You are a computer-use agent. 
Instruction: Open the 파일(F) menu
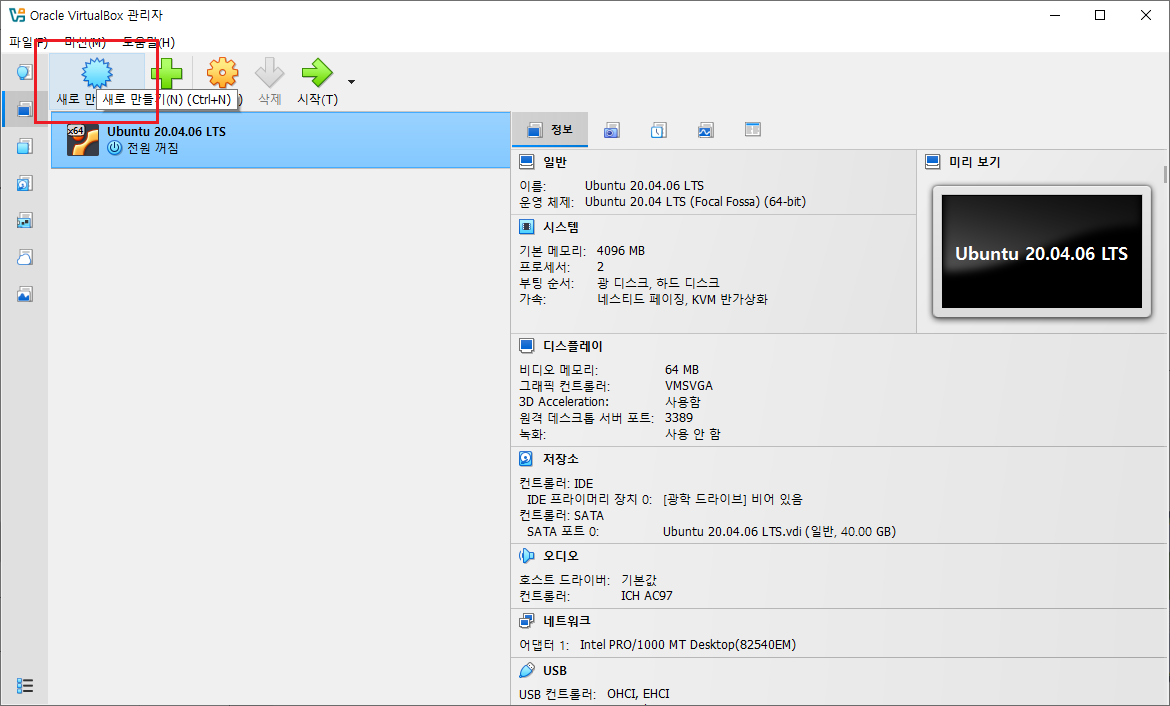coord(28,43)
